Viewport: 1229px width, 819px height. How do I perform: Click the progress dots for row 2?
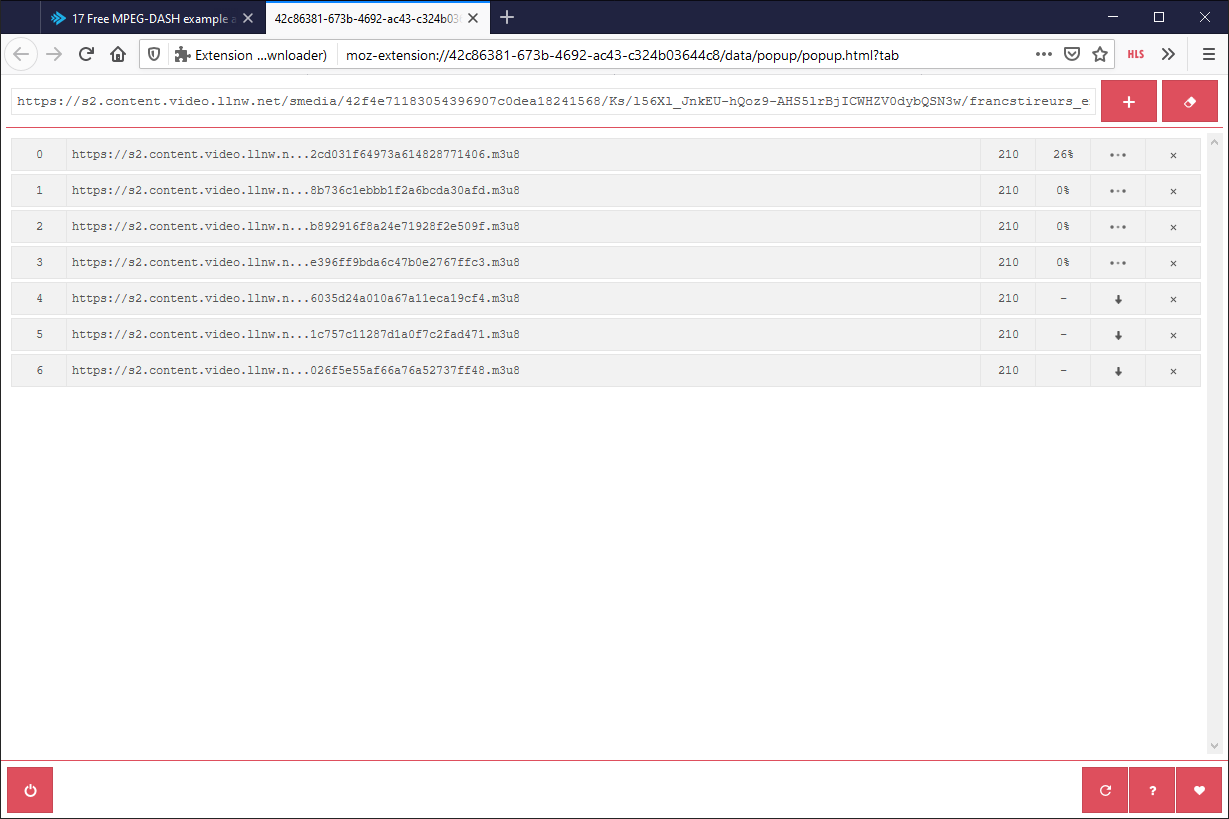(x=1118, y=227)
